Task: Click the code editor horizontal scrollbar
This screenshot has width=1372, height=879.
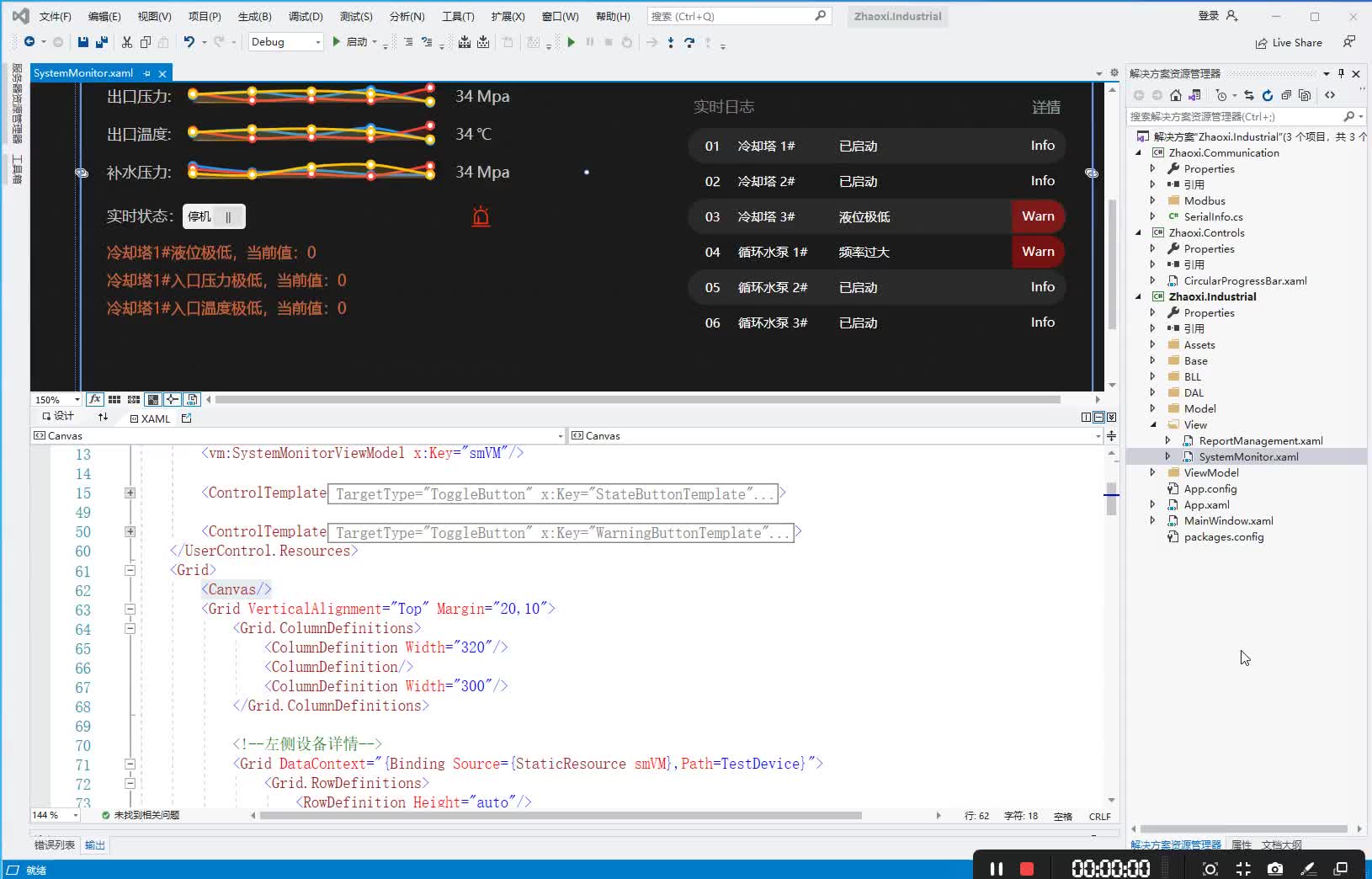Action: click(x=561, y=816)
